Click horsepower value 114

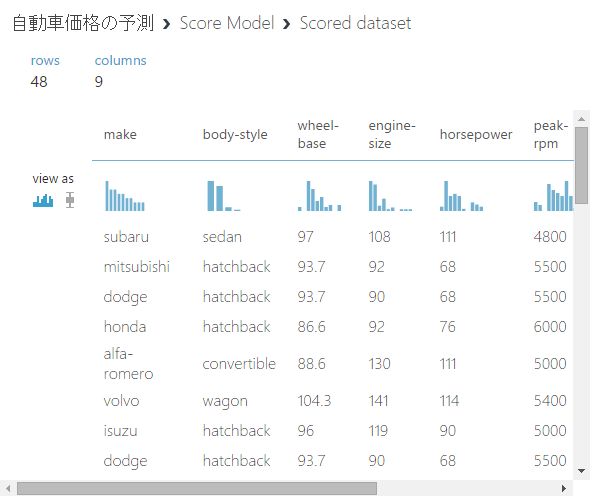click(x=449, y=401)
